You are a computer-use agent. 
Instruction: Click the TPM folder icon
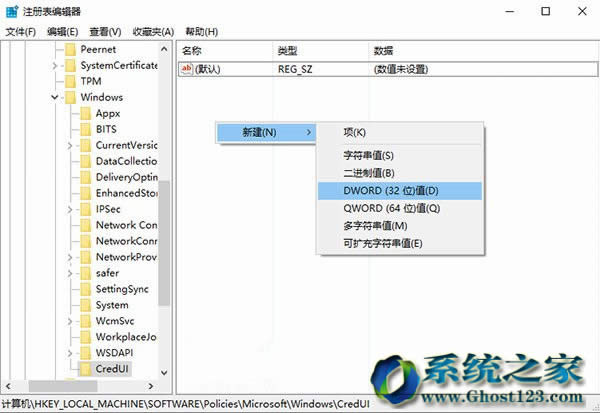click(69, 81)
